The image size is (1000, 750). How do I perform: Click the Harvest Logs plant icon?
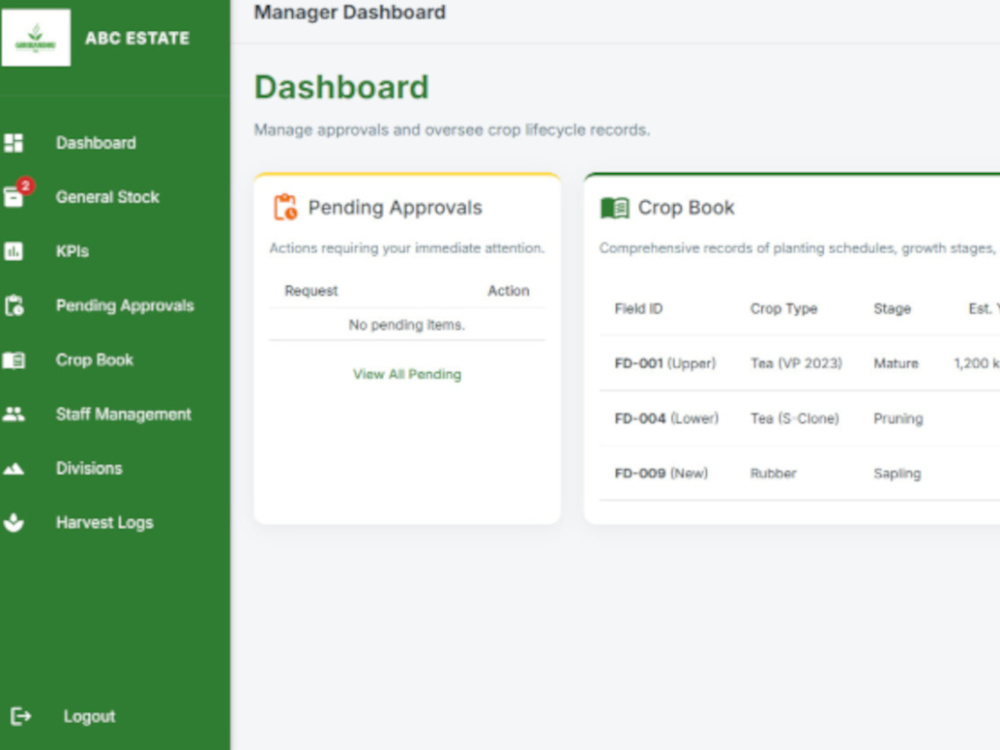[x=13, y=523]
